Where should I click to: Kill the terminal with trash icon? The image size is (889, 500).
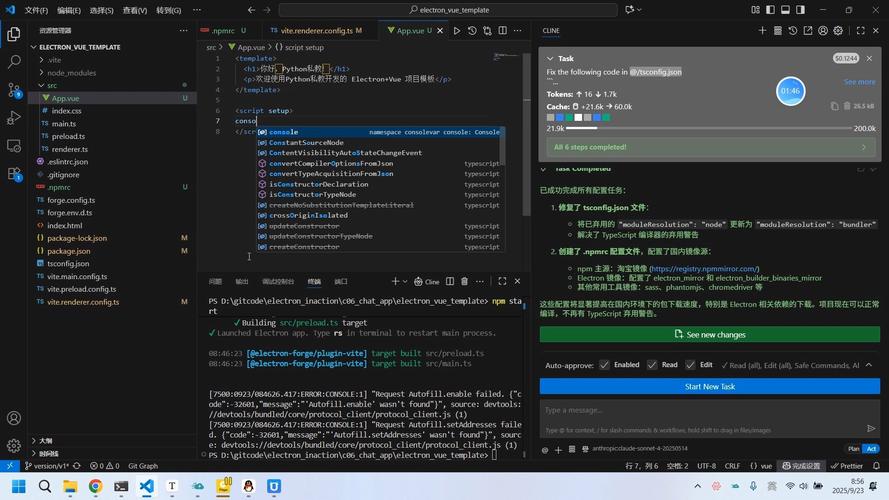(464, 281)
